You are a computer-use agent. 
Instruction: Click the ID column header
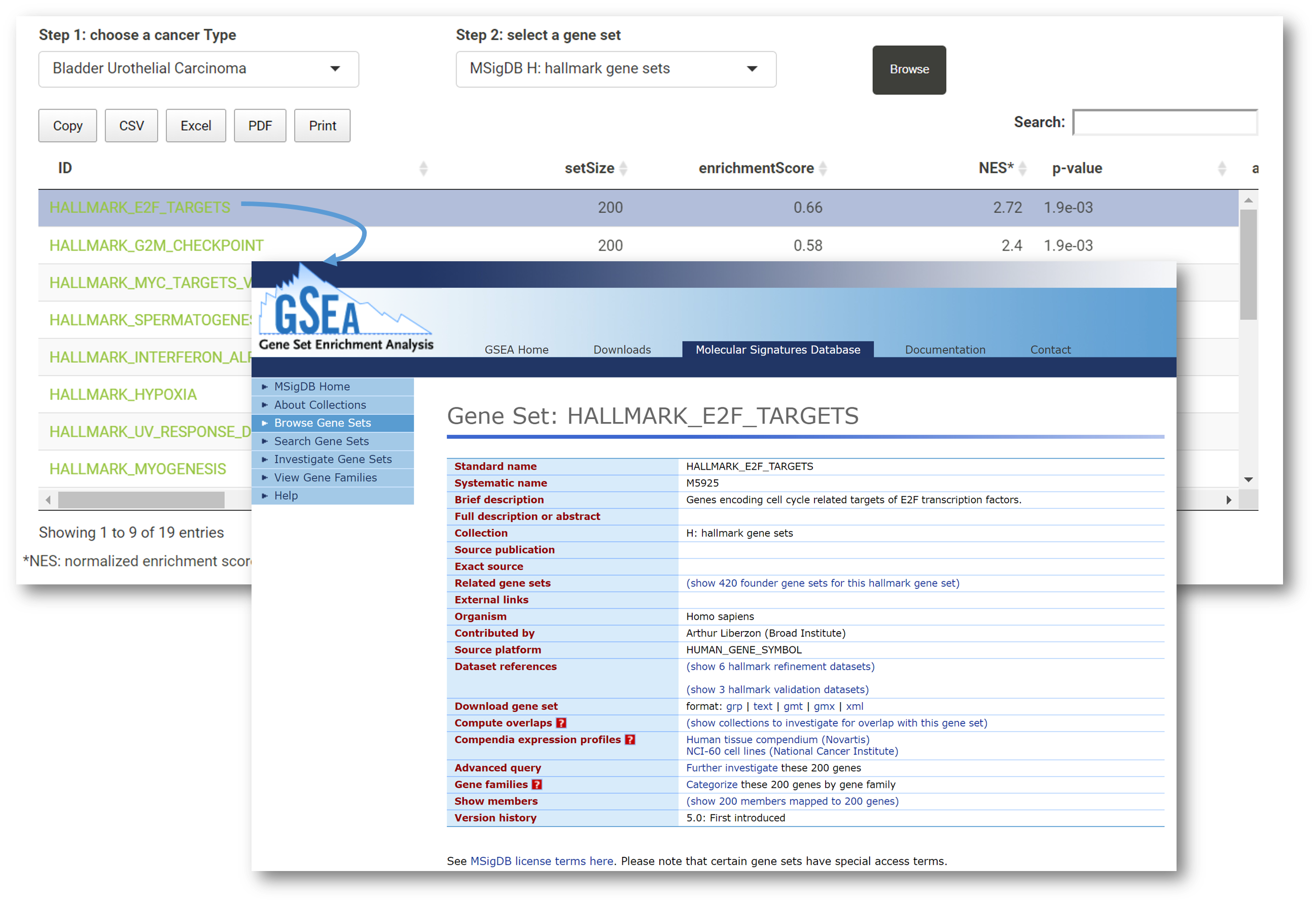pos(64,168)
